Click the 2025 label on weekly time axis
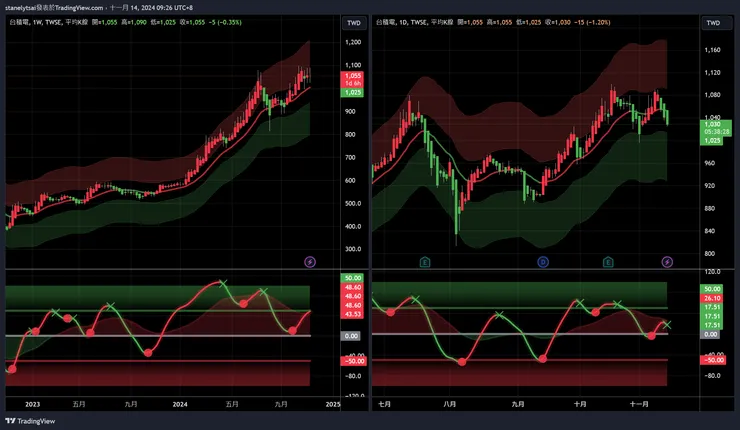Screen dimensions: 740x430 pyautogui.click(x=333, y=405)
